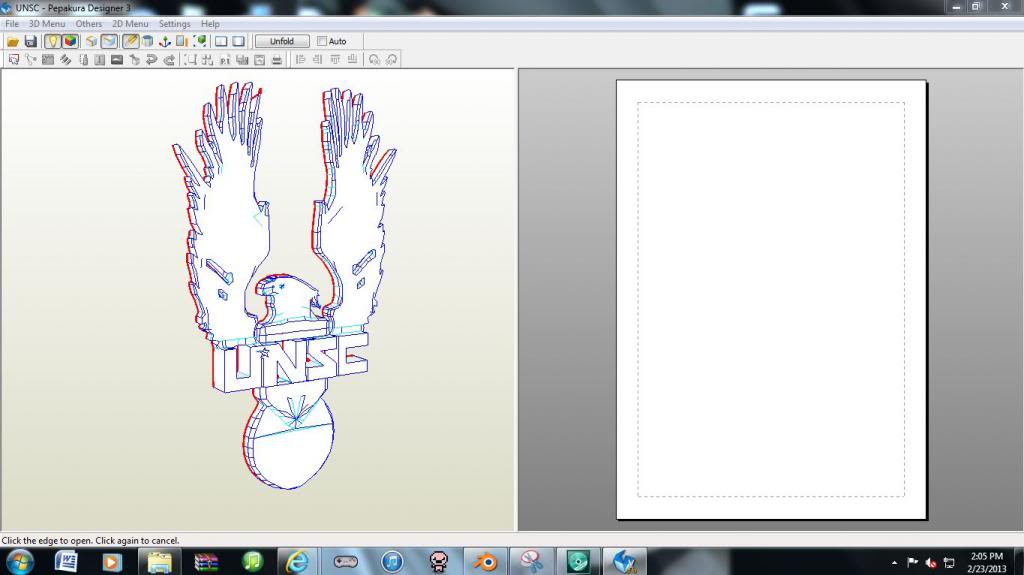Screen dimensions: 1024x575
Task: Click the beige 3D box icon
Action: (x=91, y=41)
